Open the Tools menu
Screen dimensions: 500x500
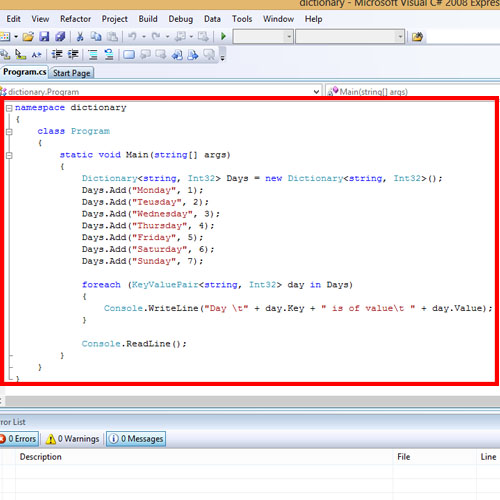point(242,19)
